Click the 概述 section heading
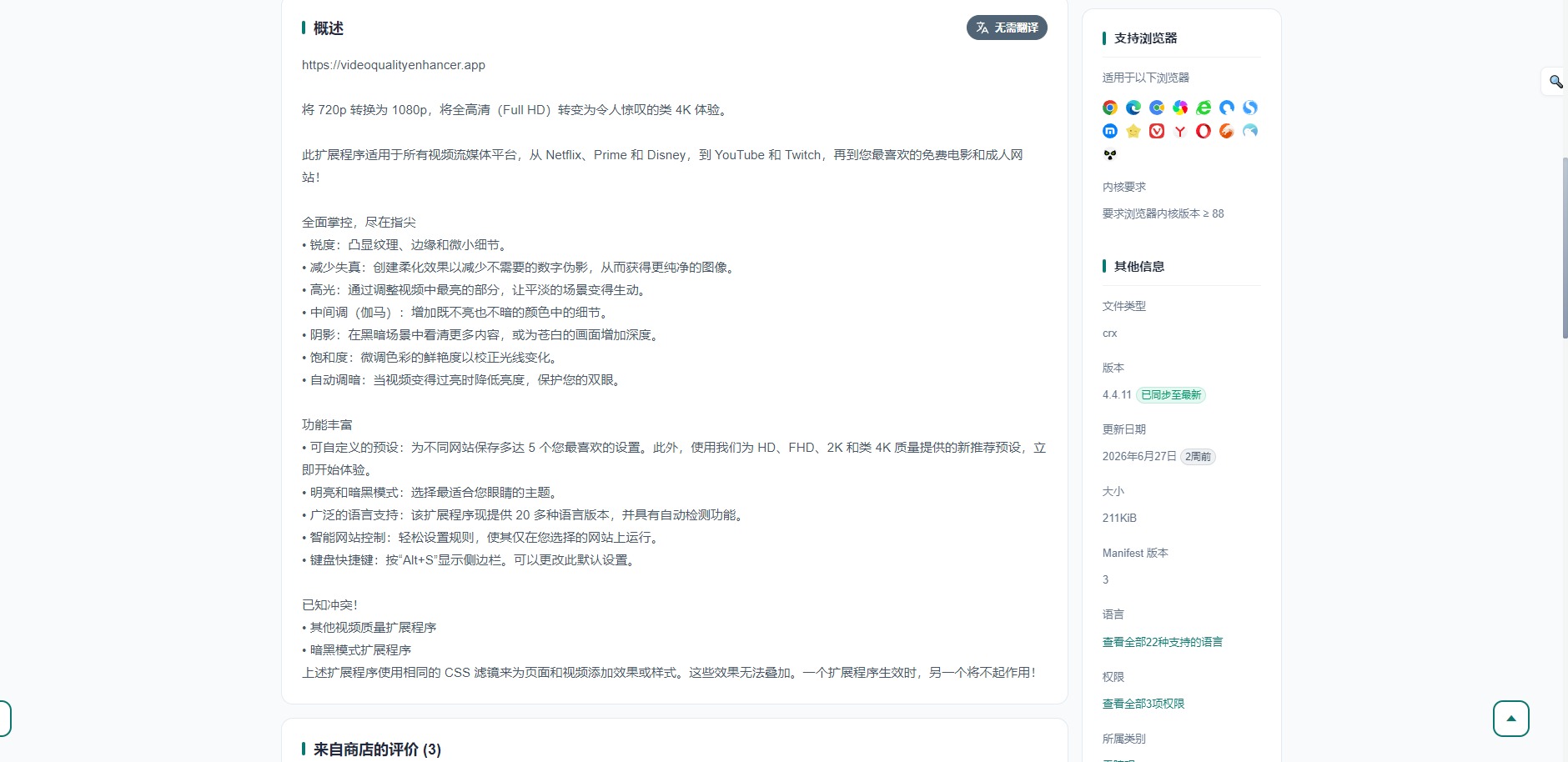The image size is (1568, 762). pyautogui.click(x=328, y=28)
